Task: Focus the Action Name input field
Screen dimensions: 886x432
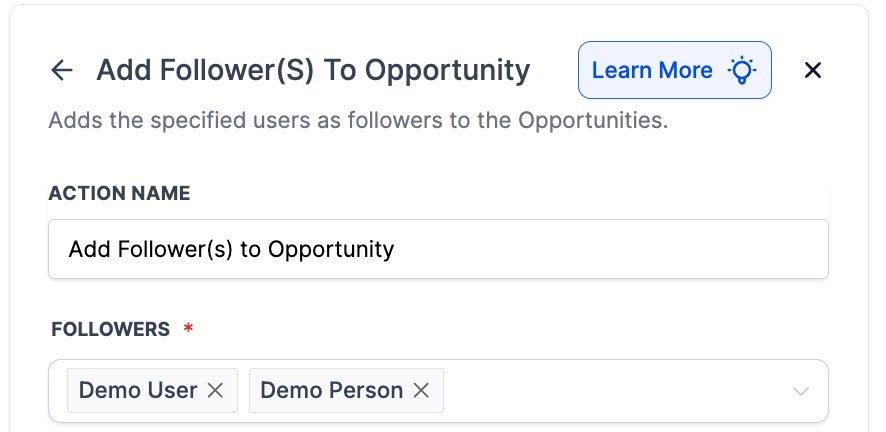Action: [438, 249]
